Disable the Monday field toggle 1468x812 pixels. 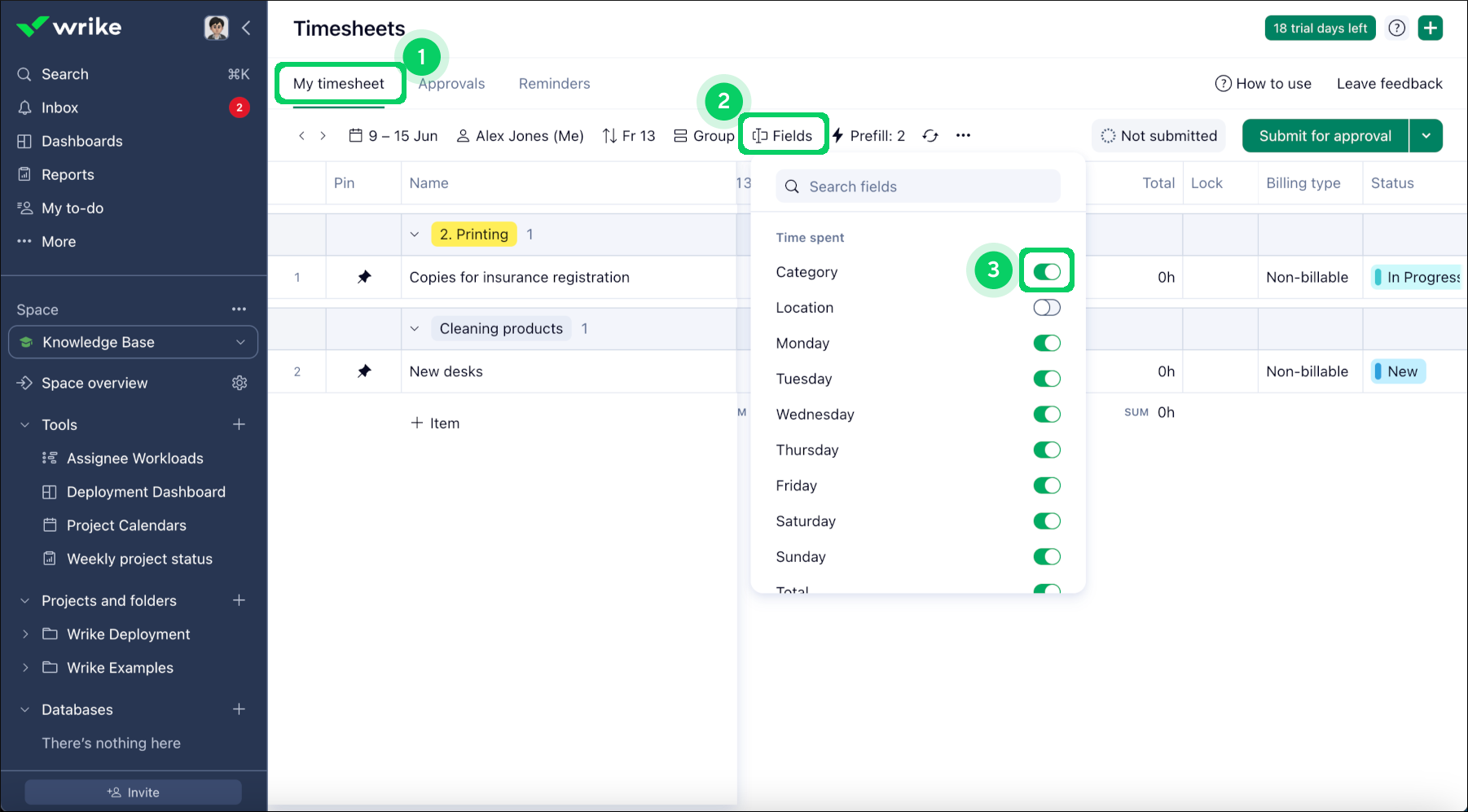pos(1046,344)
